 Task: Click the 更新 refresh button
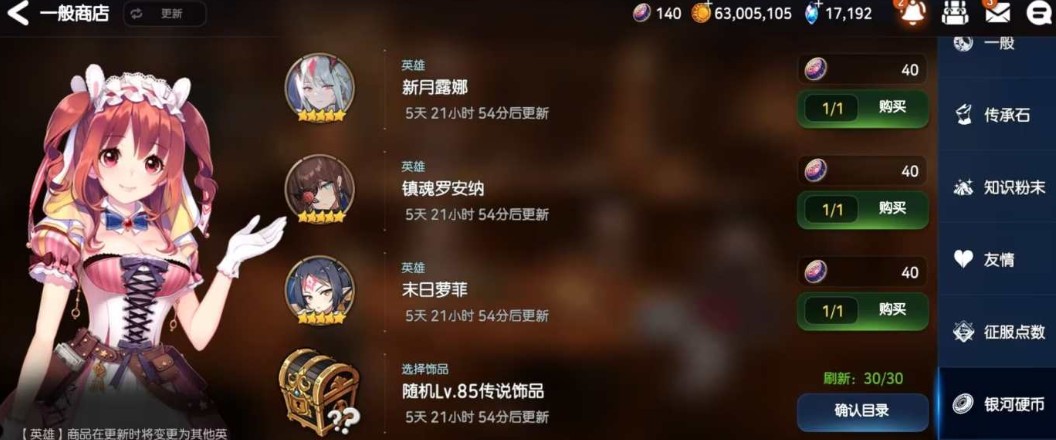click(x=164, y=14)
